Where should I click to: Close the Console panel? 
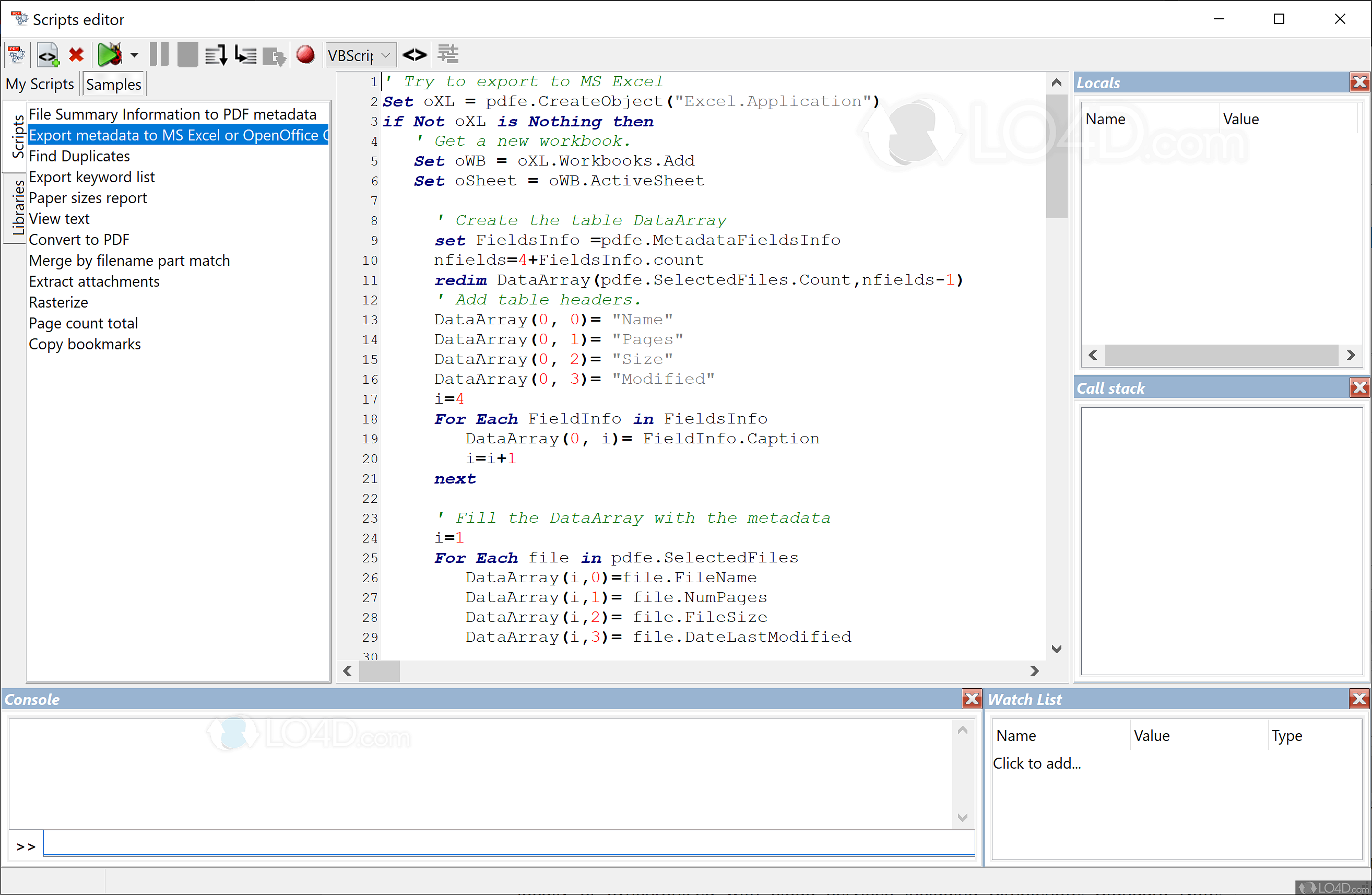(x=972, y=699)
